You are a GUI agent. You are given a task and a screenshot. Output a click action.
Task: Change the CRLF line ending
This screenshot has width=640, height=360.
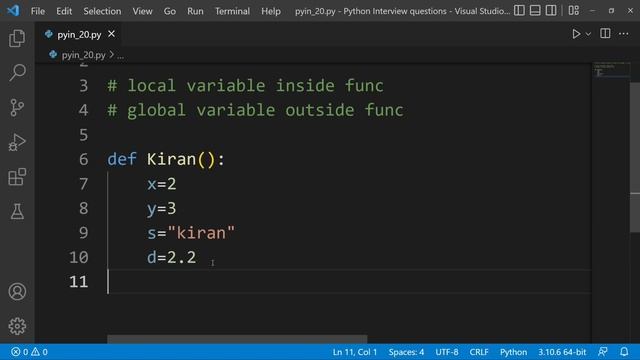[479, 352]
